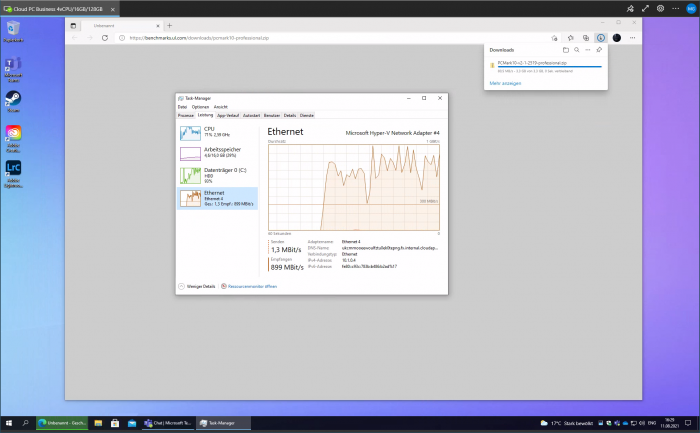The height and width of the screenshot is (433, 700).
Task: Open the Cloud PC user account avatar
Action: tap(691, 8)
